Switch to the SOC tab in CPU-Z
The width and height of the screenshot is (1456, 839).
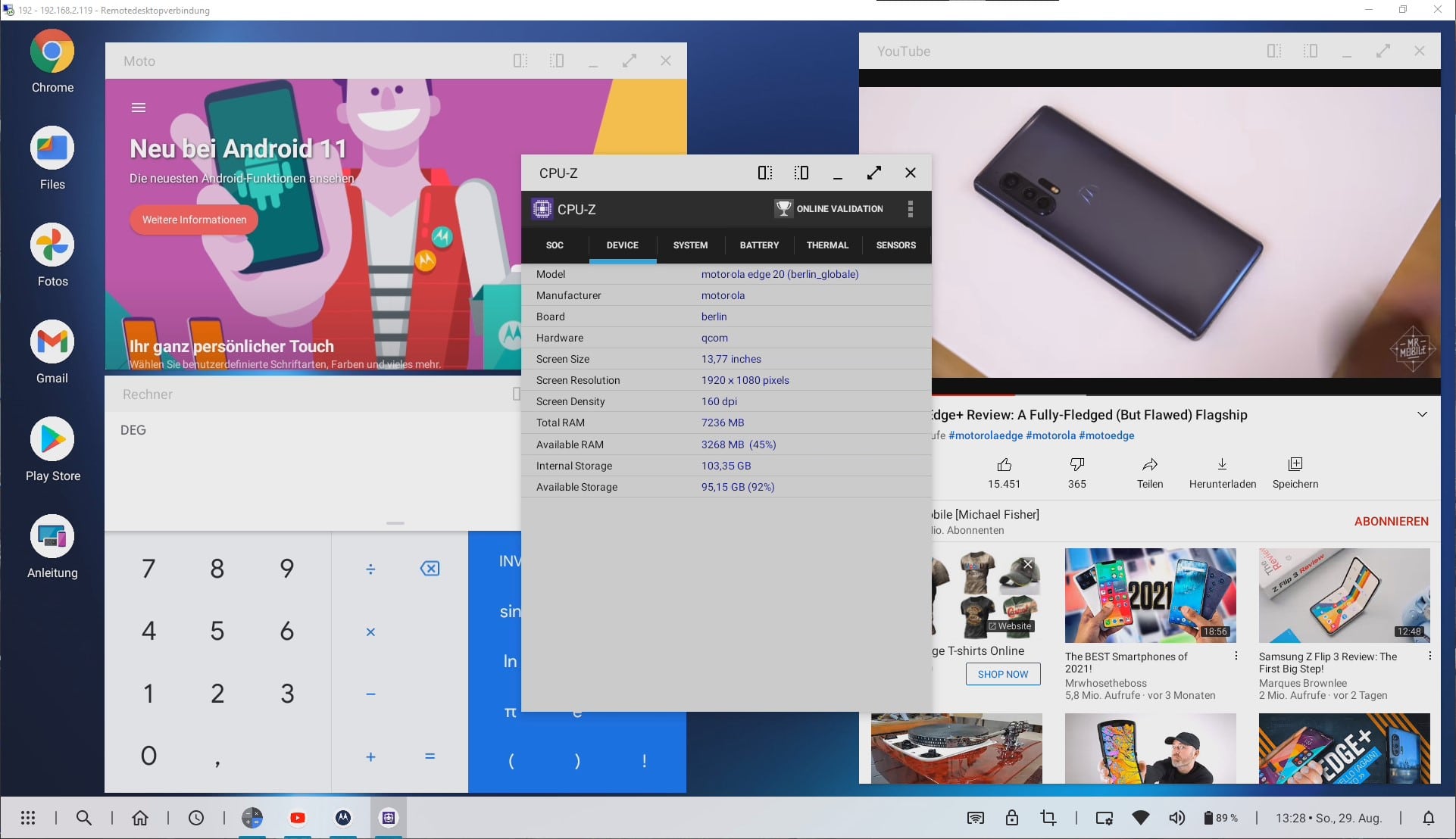555,245
